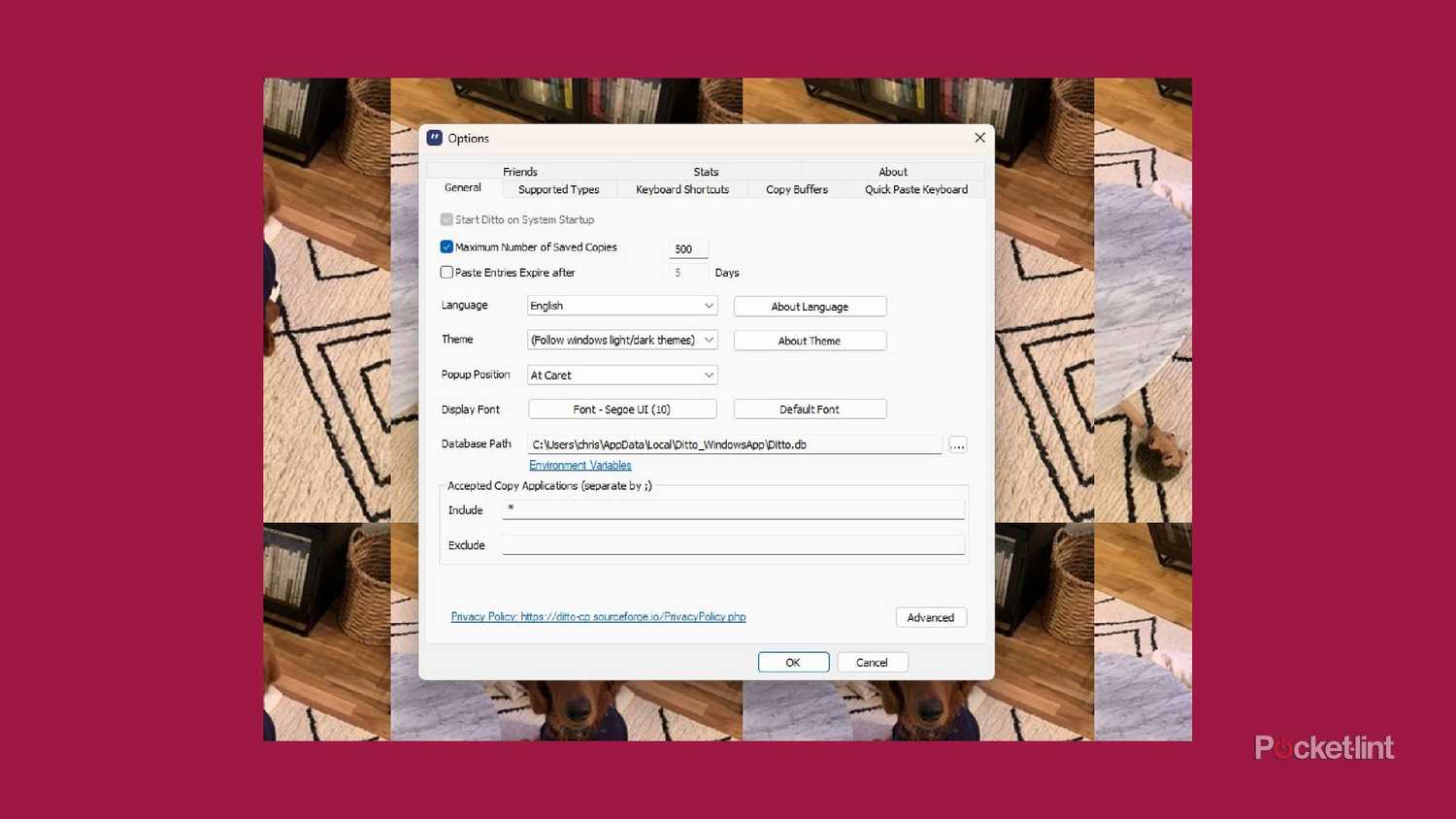Click the Ditto app icon in title bar

[x=435, y=138]
